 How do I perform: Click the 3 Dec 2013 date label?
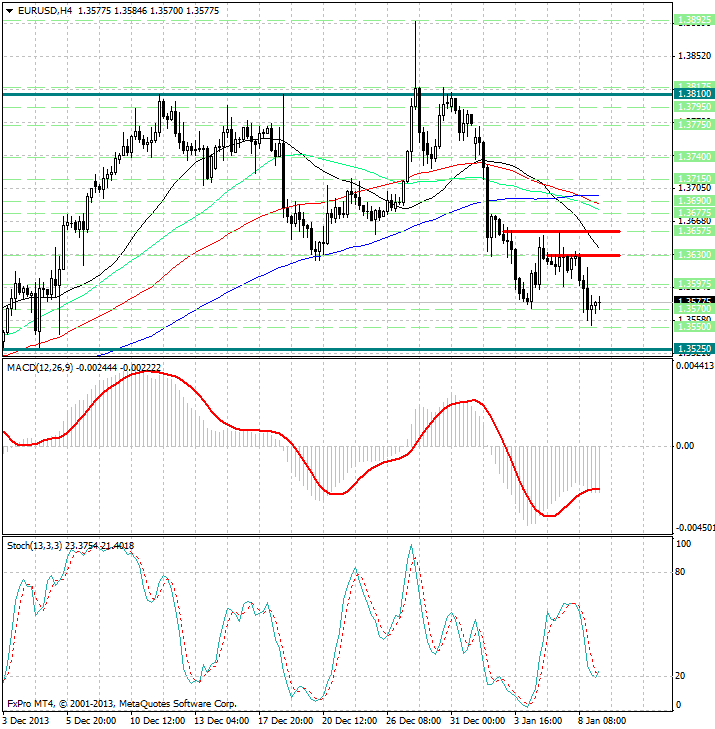pyautogui.click(x=27, y=720)
